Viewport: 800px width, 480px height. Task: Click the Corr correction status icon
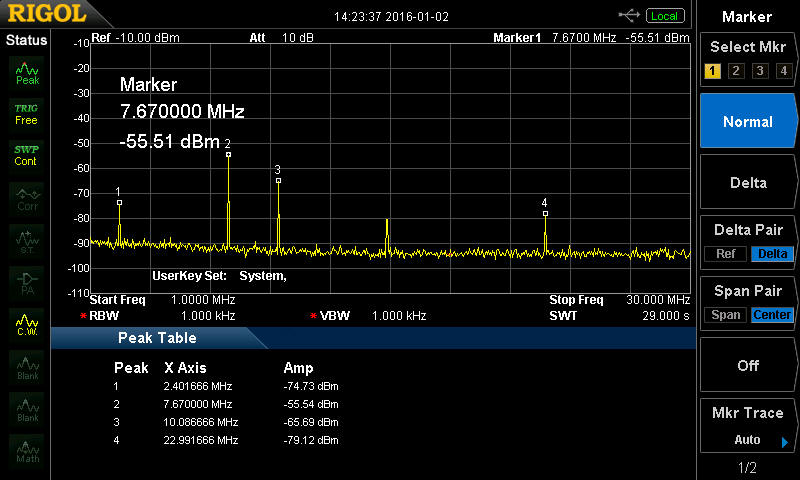(x=27, y=198)
